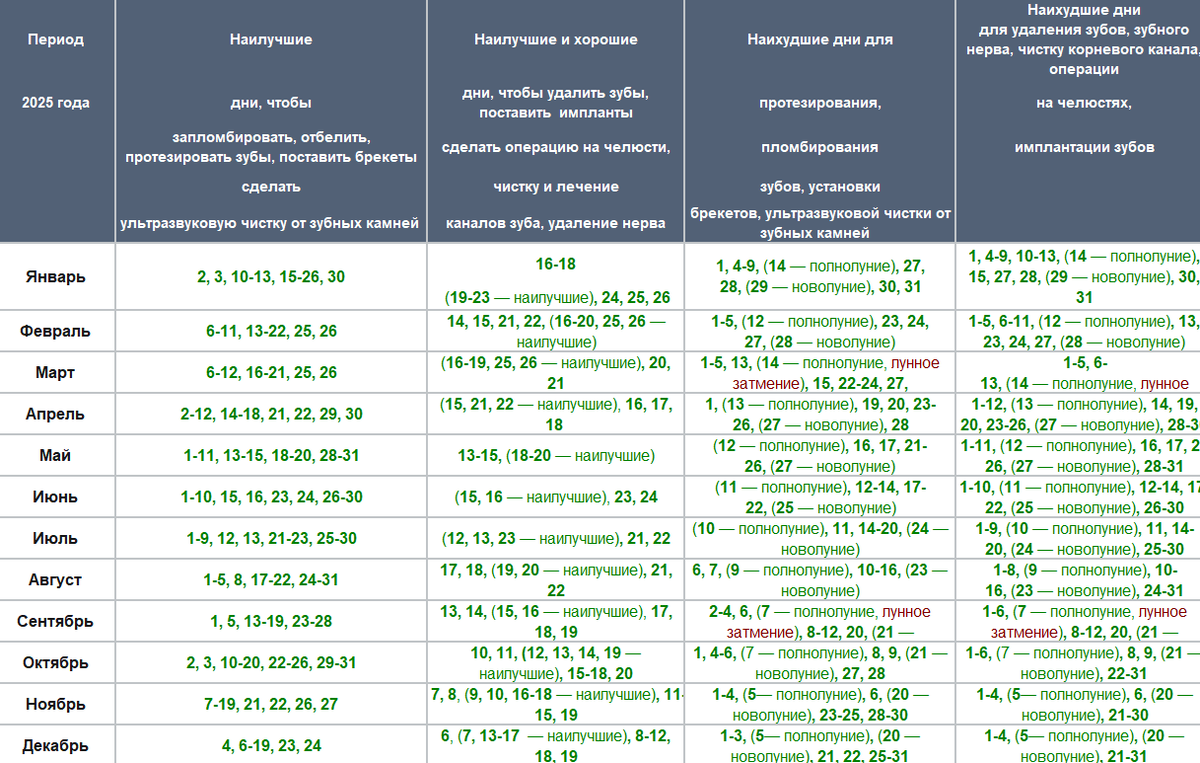Click November cell ending 'новолуние), 21-30'
The width and height of the screenshot is (1200, 763).
(1078, 704)
